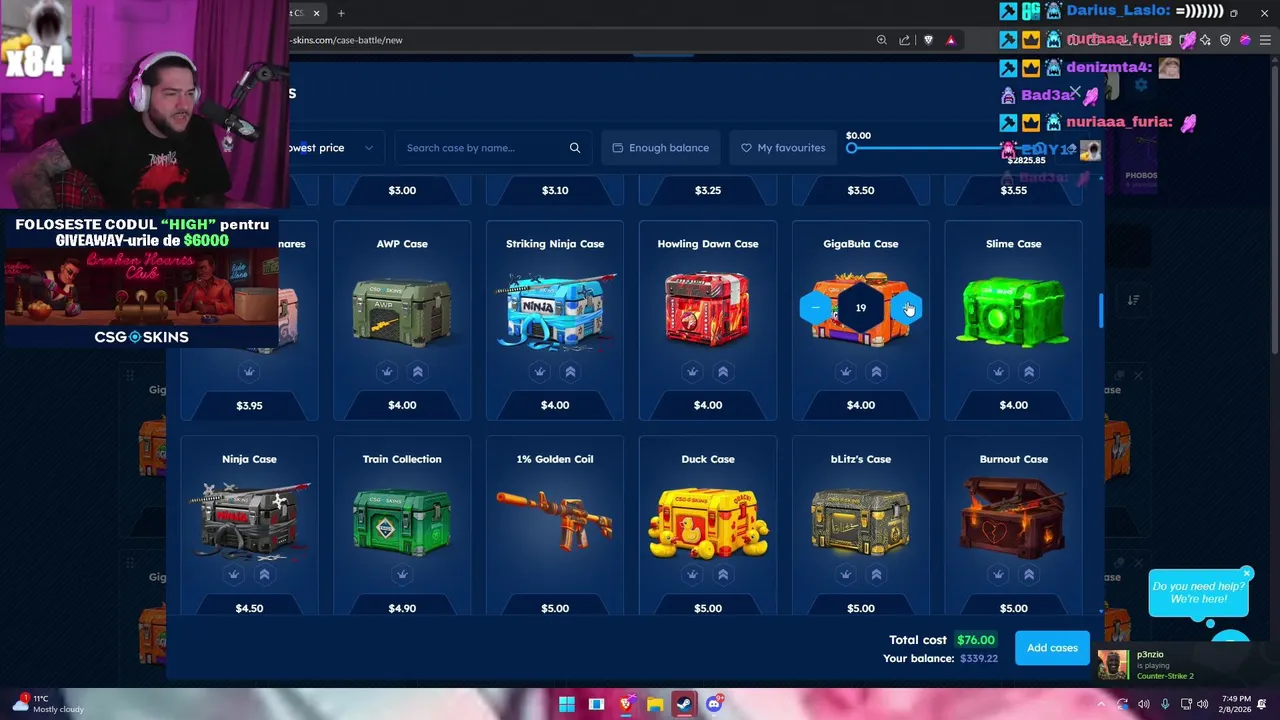
Task: Click the crown icon under Slime Case
Action: click(998, 372)
